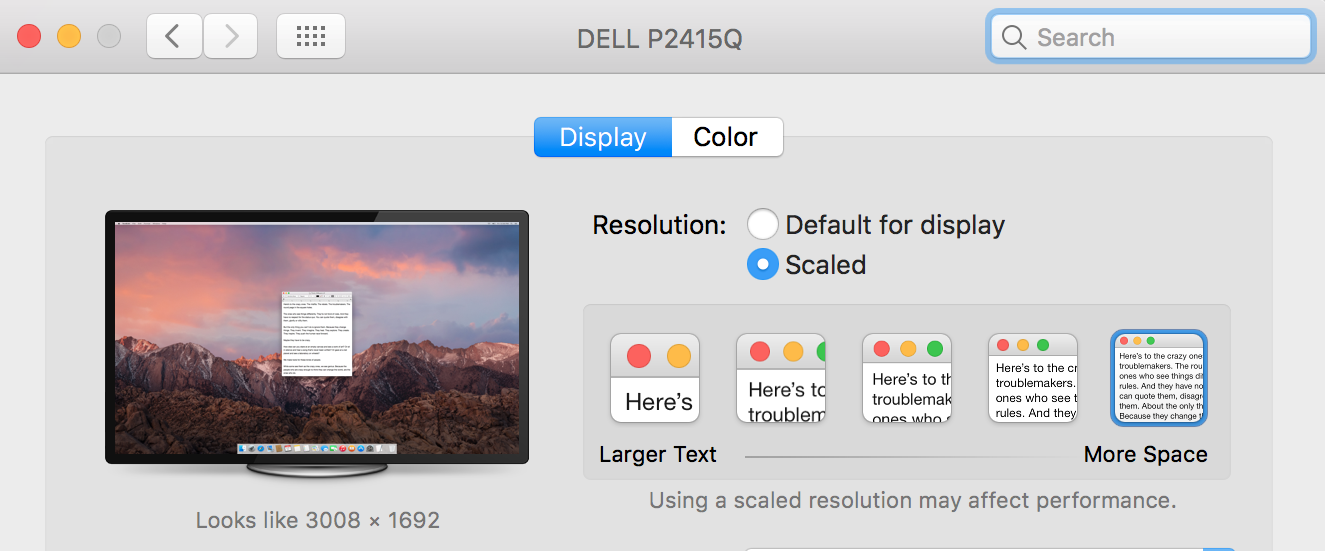Close the DELL P2415Q window
1325x551 pixels.
[29, 37]
